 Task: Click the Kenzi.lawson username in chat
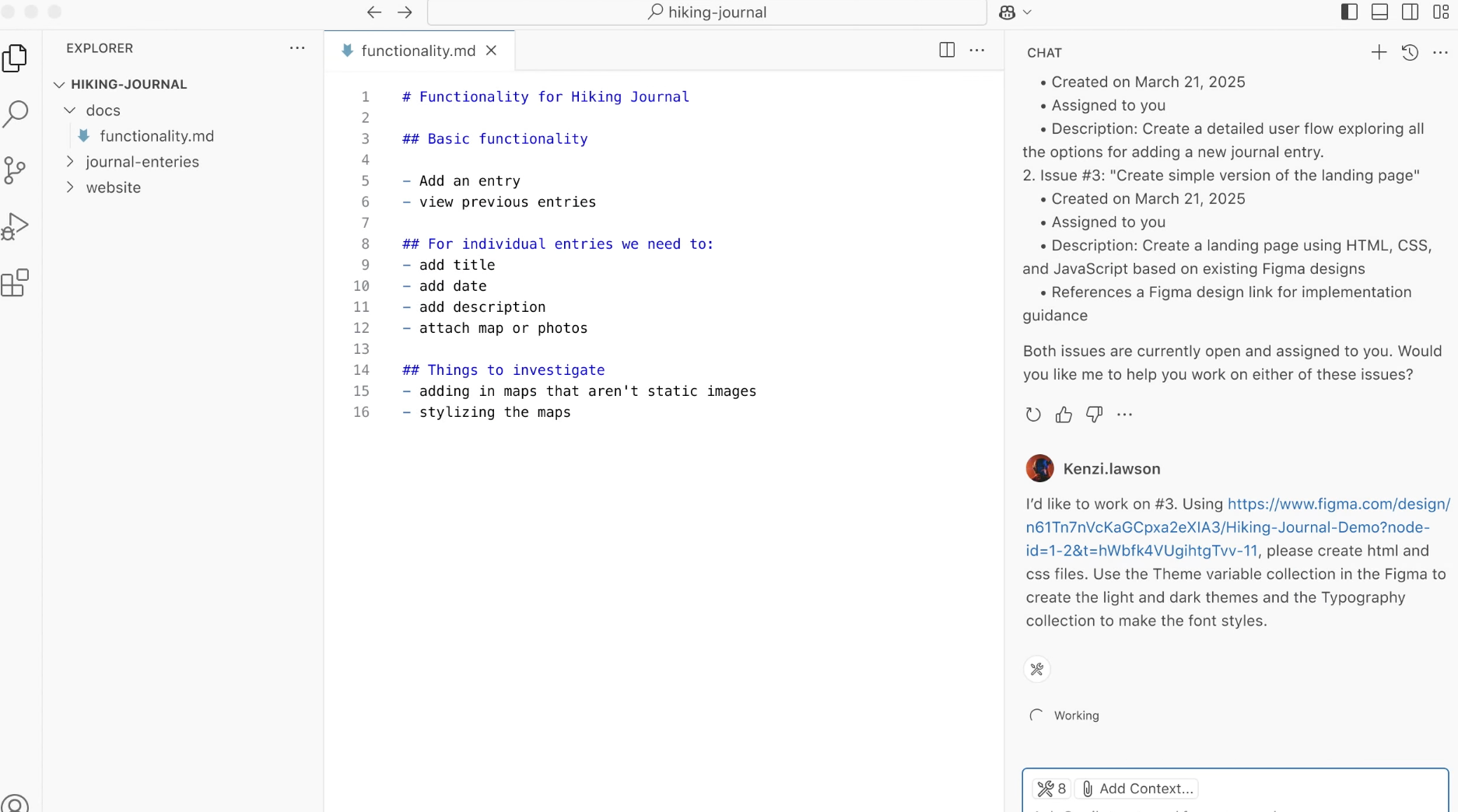tap(1112, 469)
